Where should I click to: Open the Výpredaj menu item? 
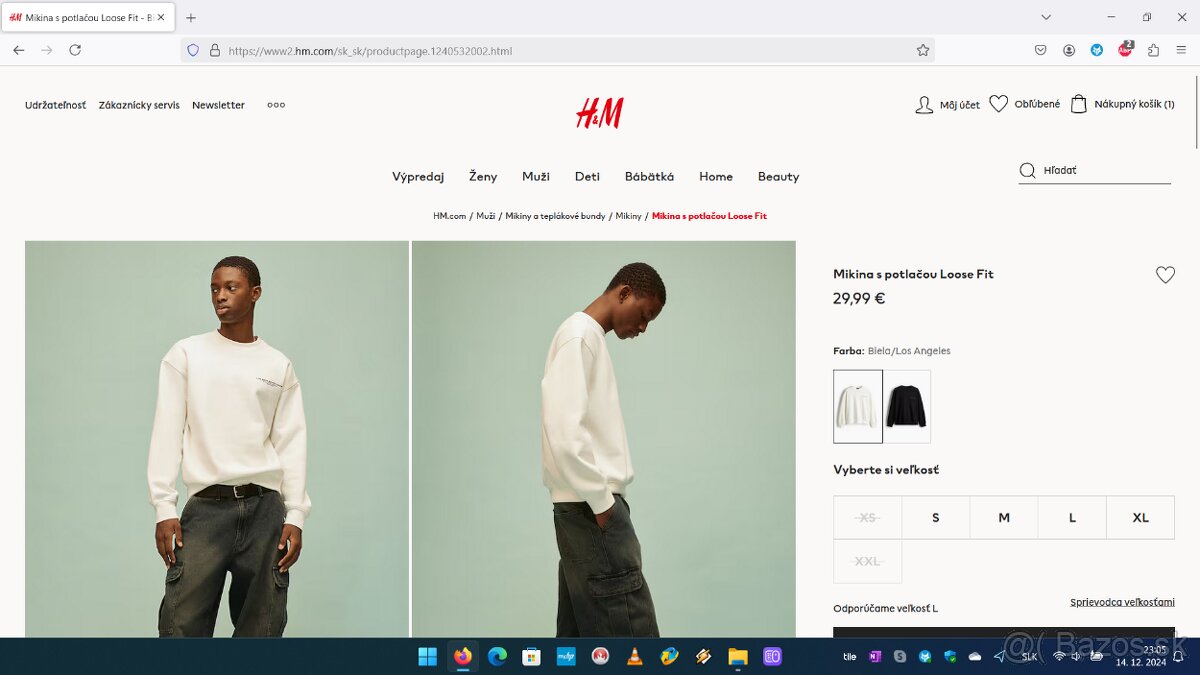pyautogui.click(x=418, y=176)
